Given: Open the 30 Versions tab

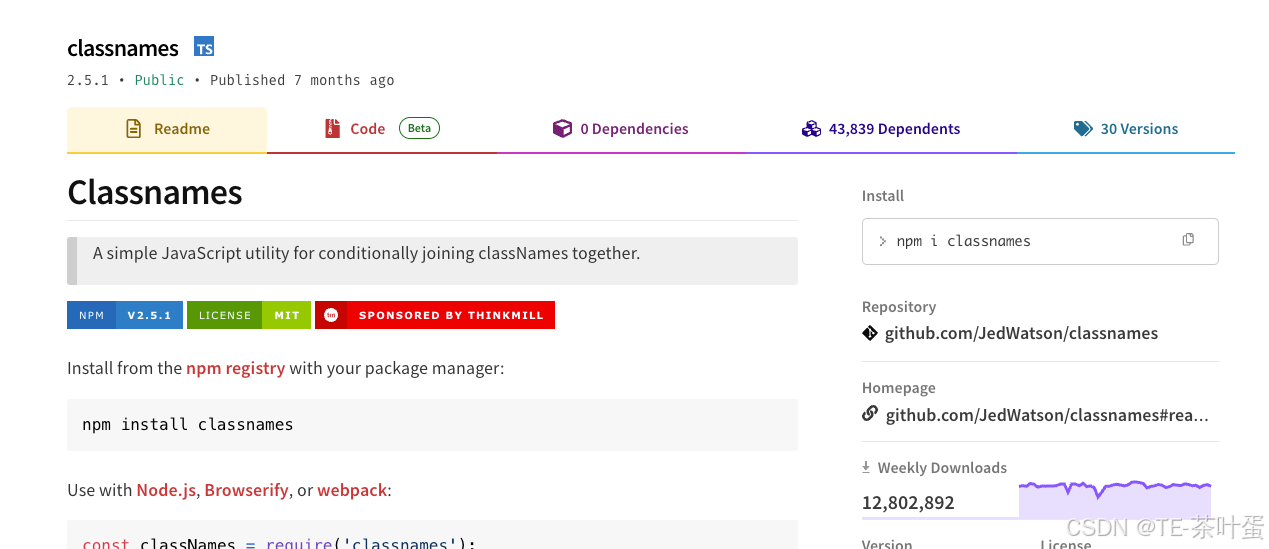Looking at the screenshot, I should pos(1126,129).
